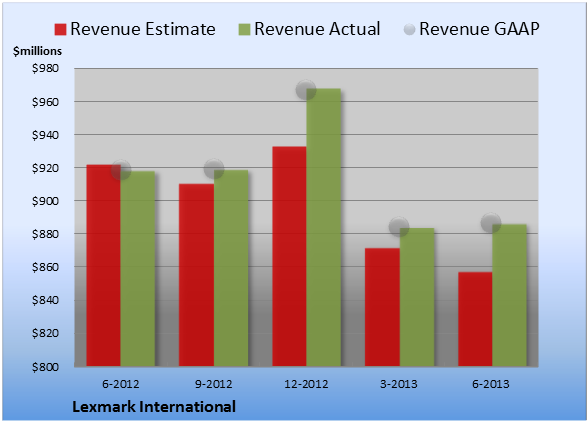Select the green actual bar for 6-2013

[510, 295]
